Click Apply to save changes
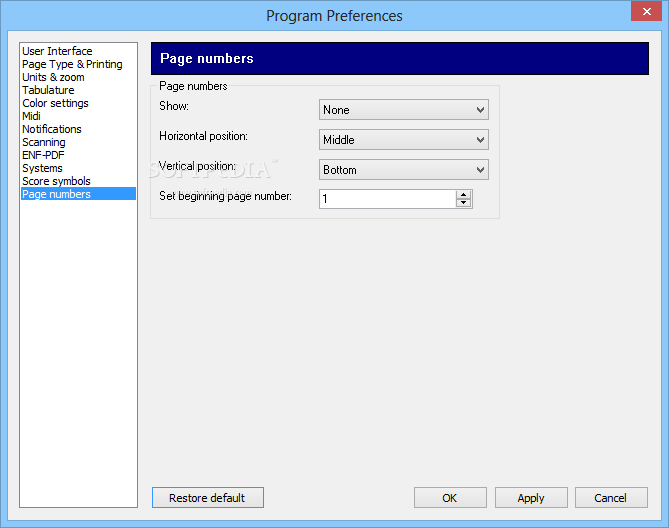The image size is (669, 528). [531, 498]
